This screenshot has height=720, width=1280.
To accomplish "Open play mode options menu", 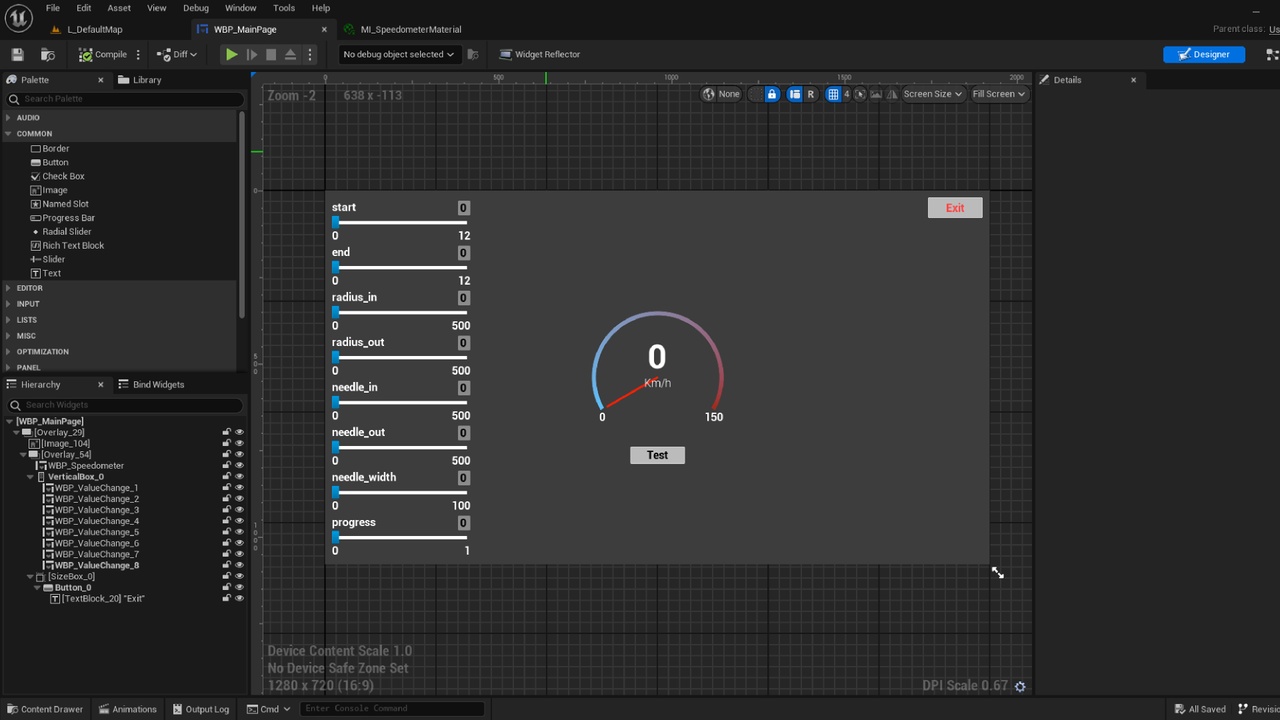I will pyautogui.click(x=309, y=54).
